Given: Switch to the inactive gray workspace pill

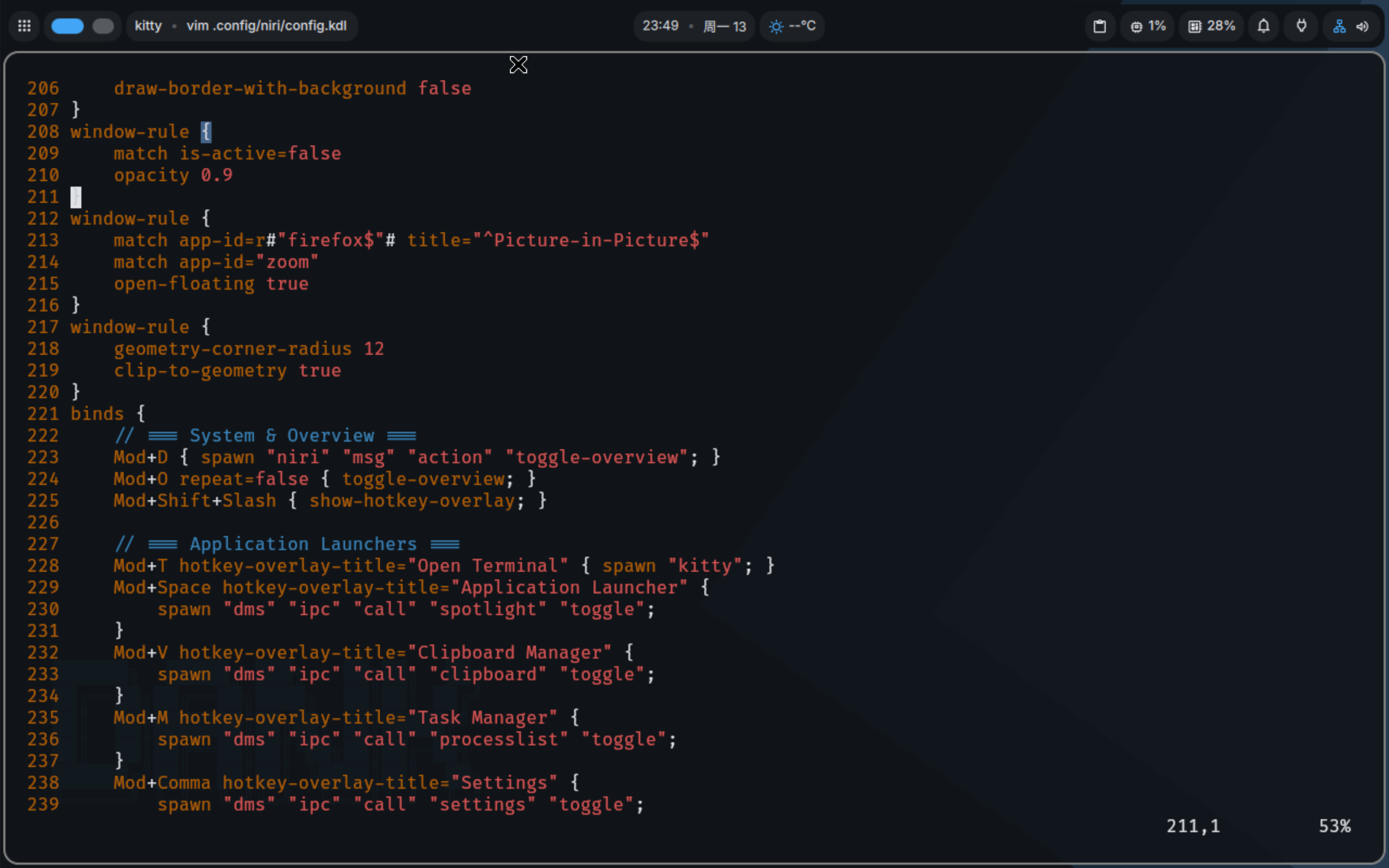Looking at the screenshot, I should (x=103, y=27).
